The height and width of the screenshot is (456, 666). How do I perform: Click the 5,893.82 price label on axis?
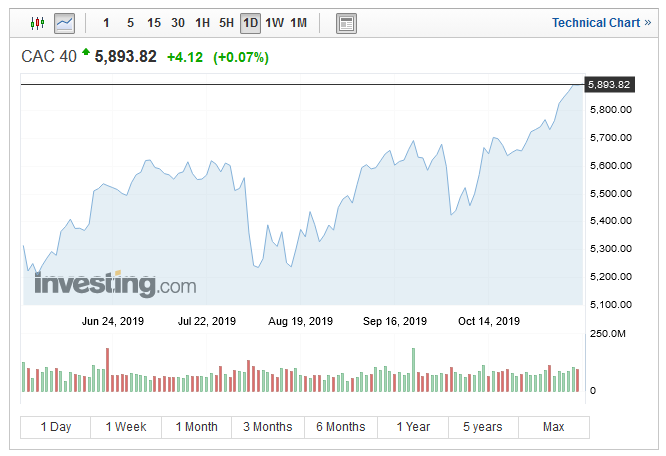pyautogui.click(x=610, y=85)
